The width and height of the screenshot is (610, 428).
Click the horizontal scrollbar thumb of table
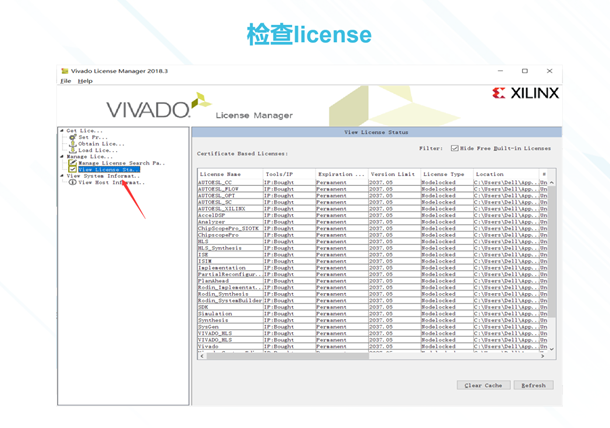pos(287,356)
